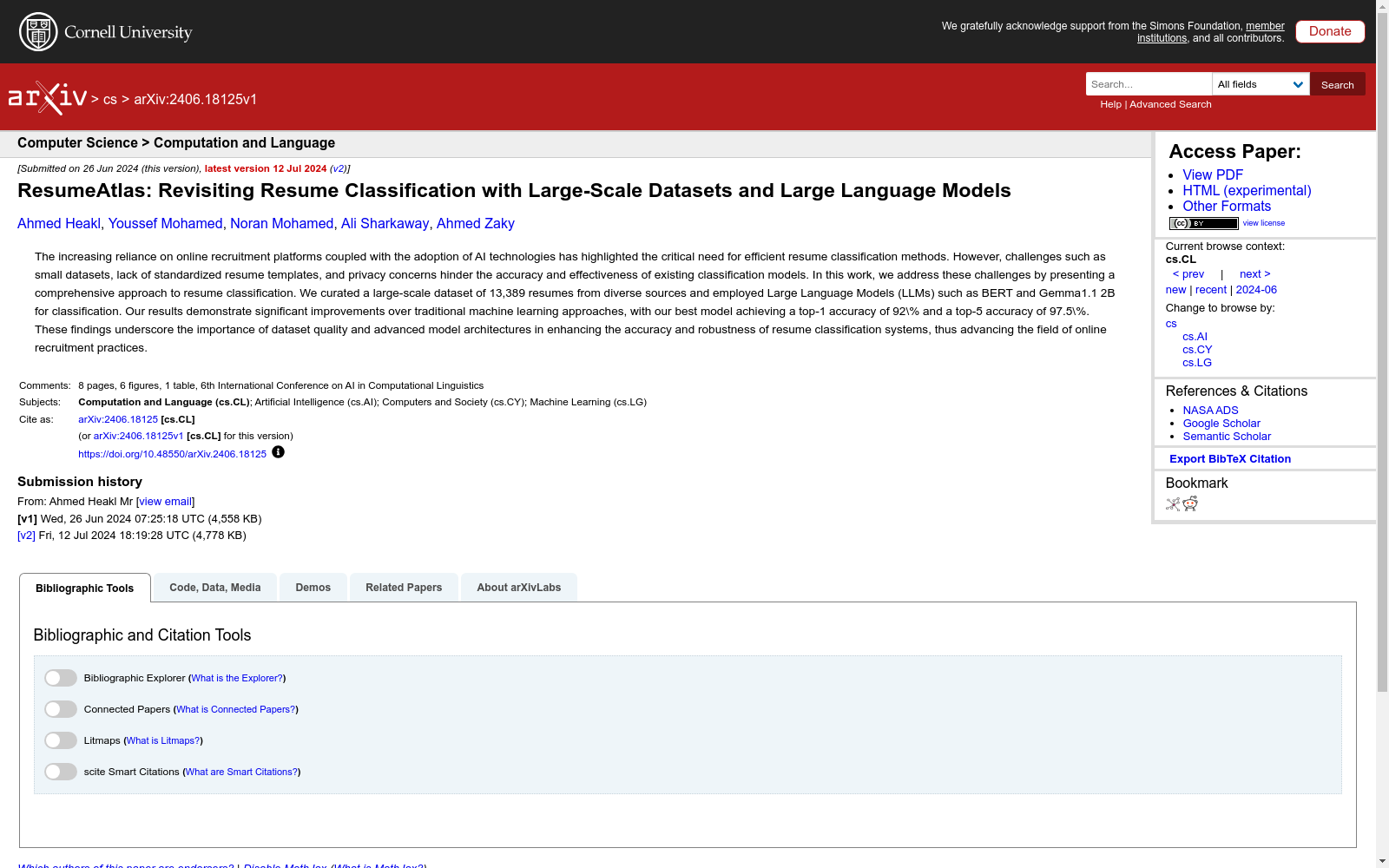Open the arXiv logo home link
Viewport: 1389px width, 868px height.
[x=48, y=98]
